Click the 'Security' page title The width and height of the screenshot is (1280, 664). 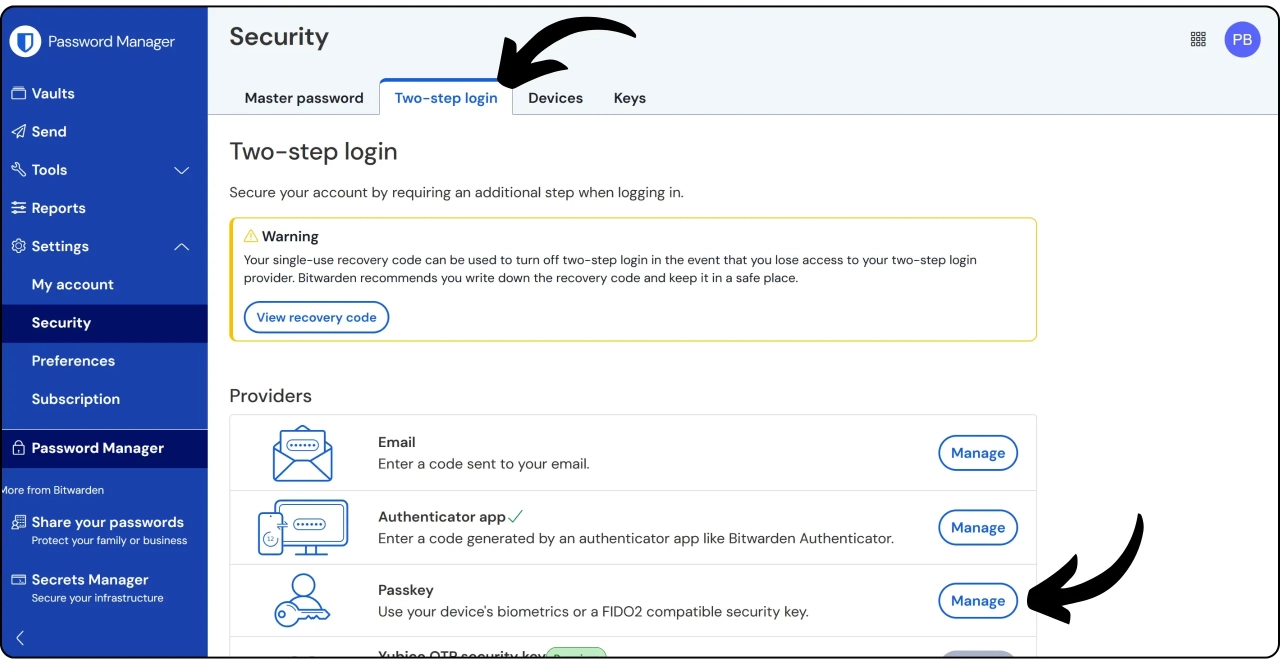tap(279, 37)
